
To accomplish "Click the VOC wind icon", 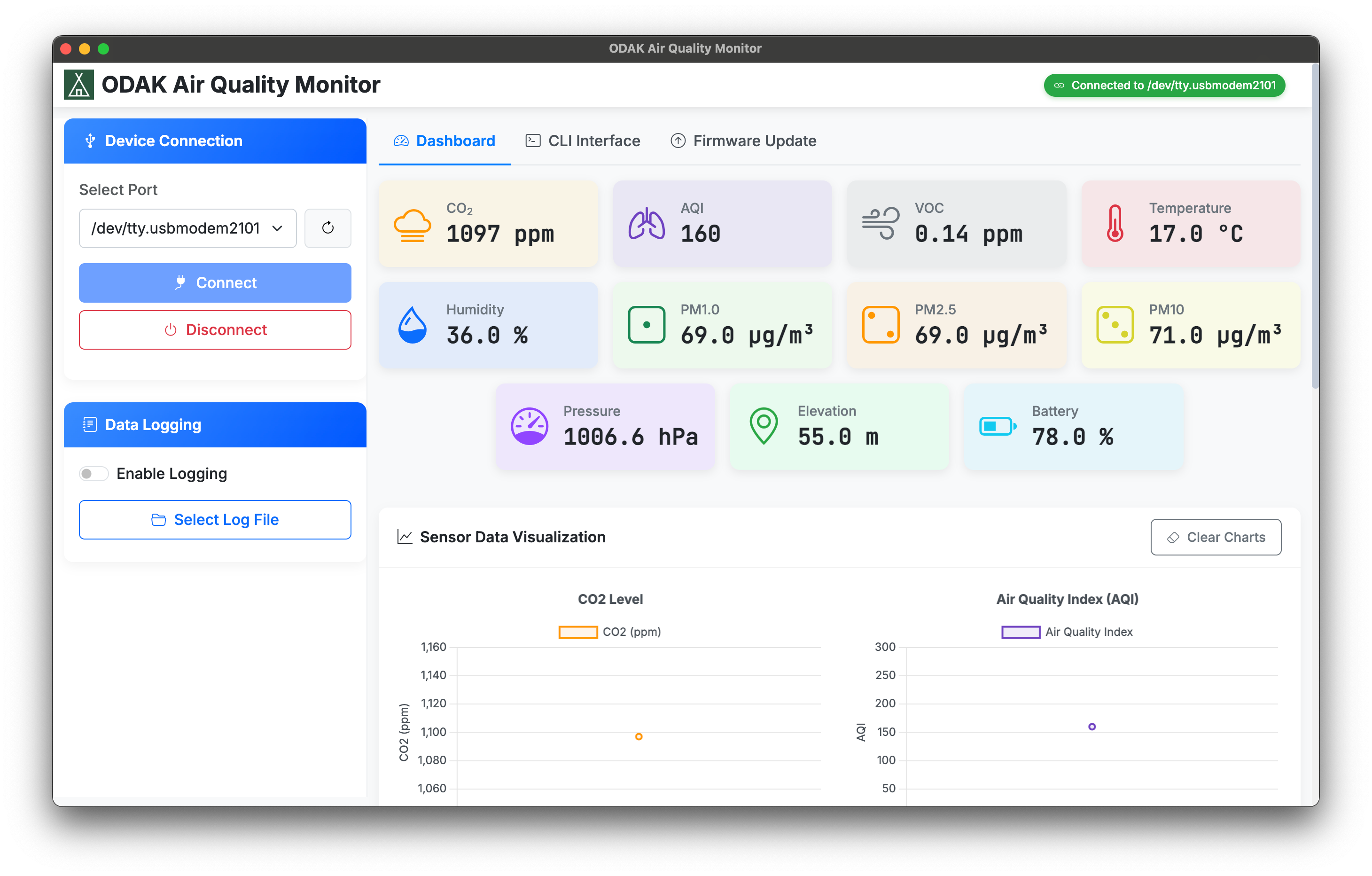I will coord(881,223).
